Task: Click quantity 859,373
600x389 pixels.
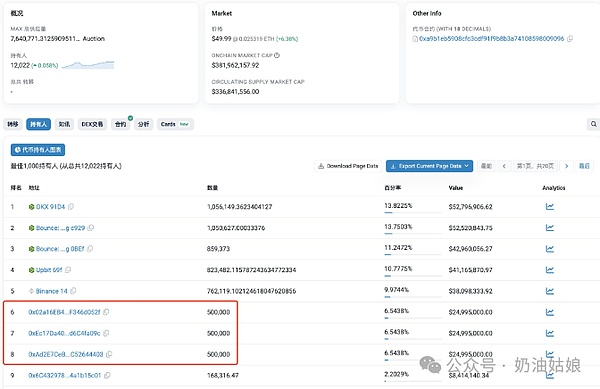Action: click(x=218, y=249)
